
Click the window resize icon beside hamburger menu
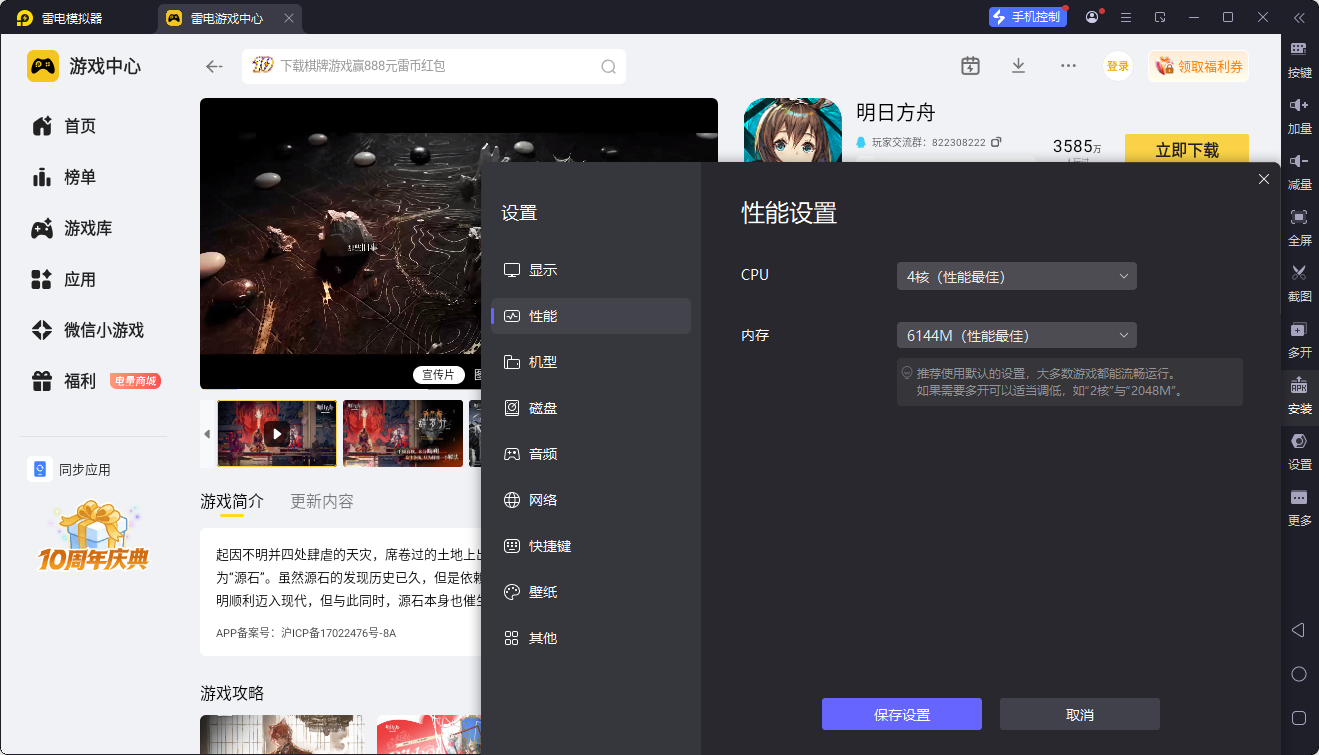[x=1160, y=17]
